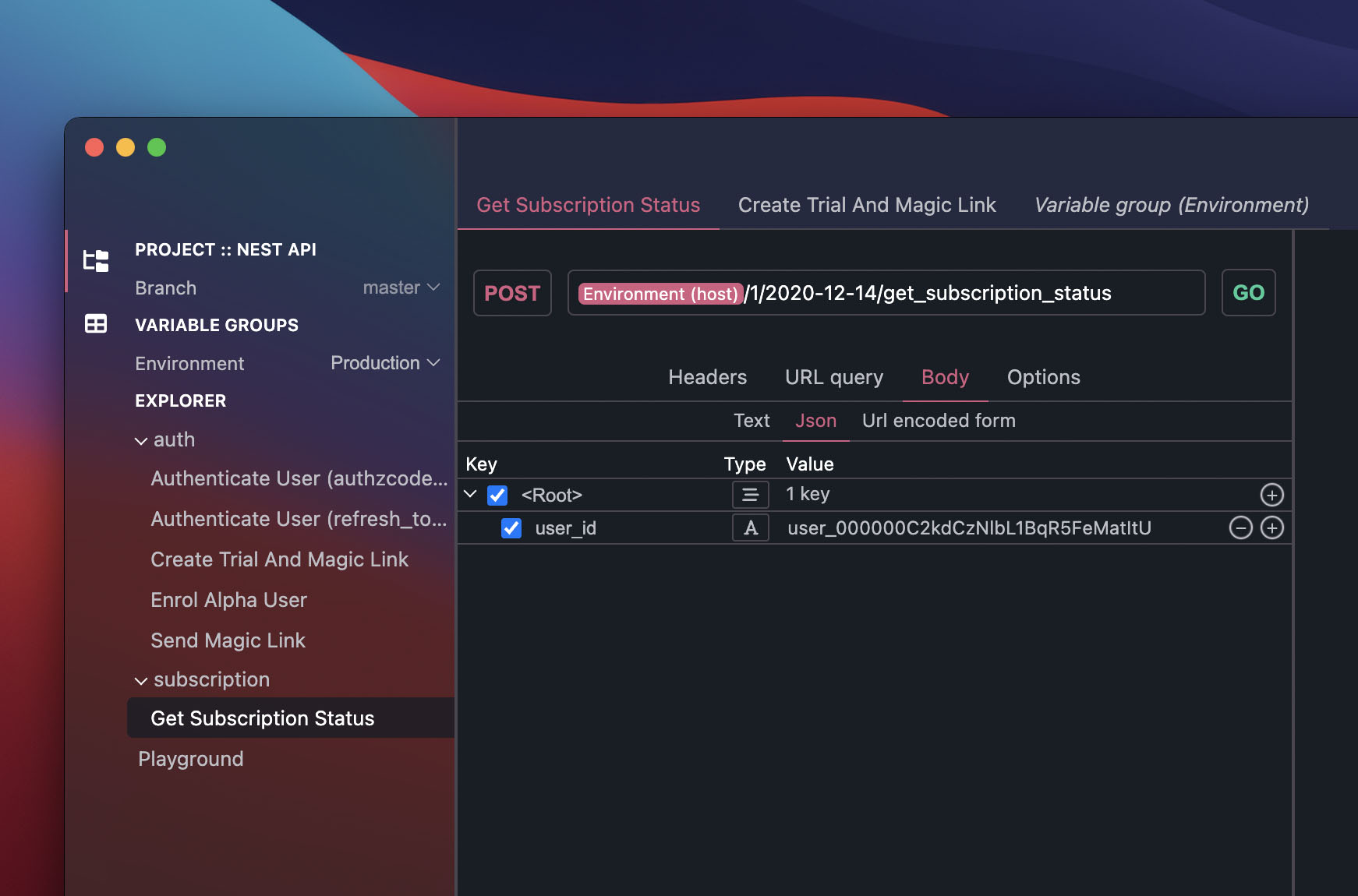Open the master branch dropdown
The image size is (1358, 896).
tap(433, 287)
